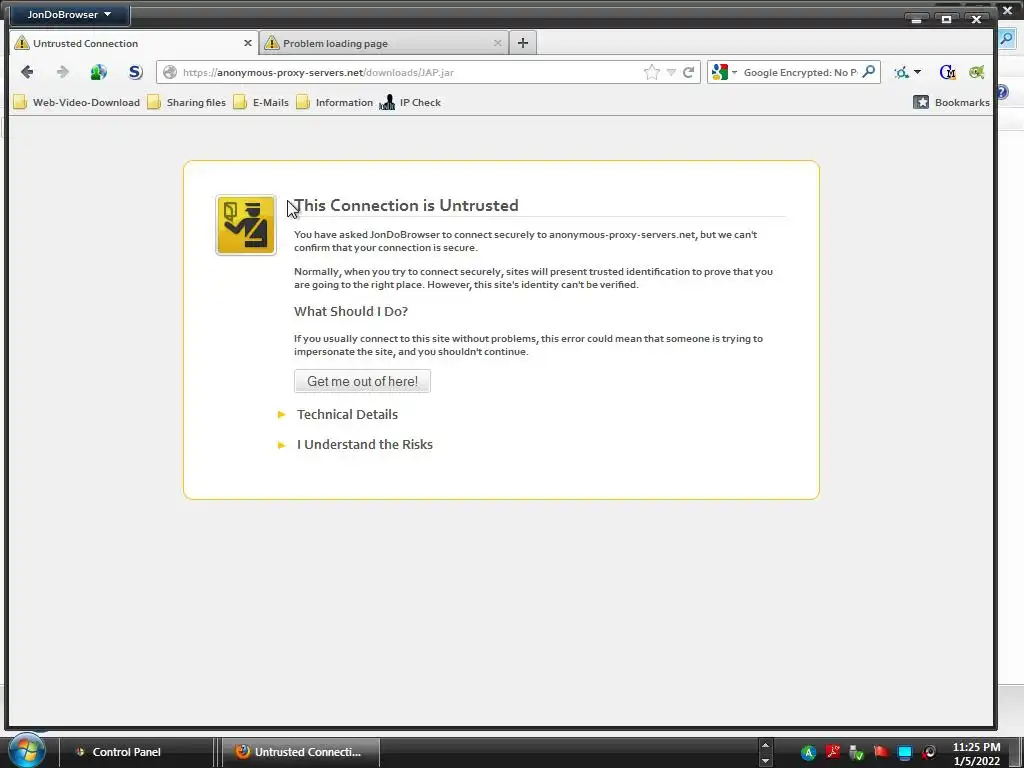
Task: Go back with the back arrow
Action: (x=27, y=72)
